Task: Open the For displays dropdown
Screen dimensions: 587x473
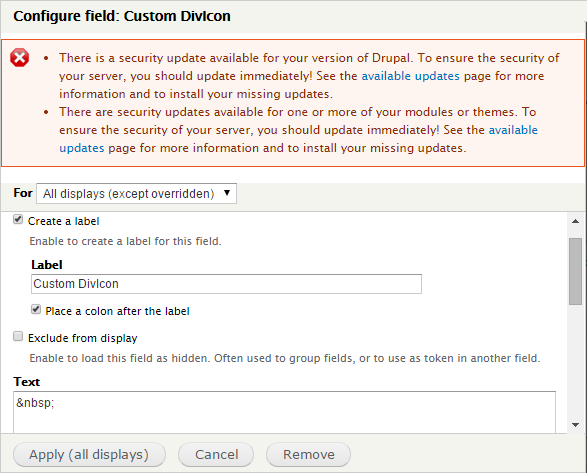Action: coord(136,193)
